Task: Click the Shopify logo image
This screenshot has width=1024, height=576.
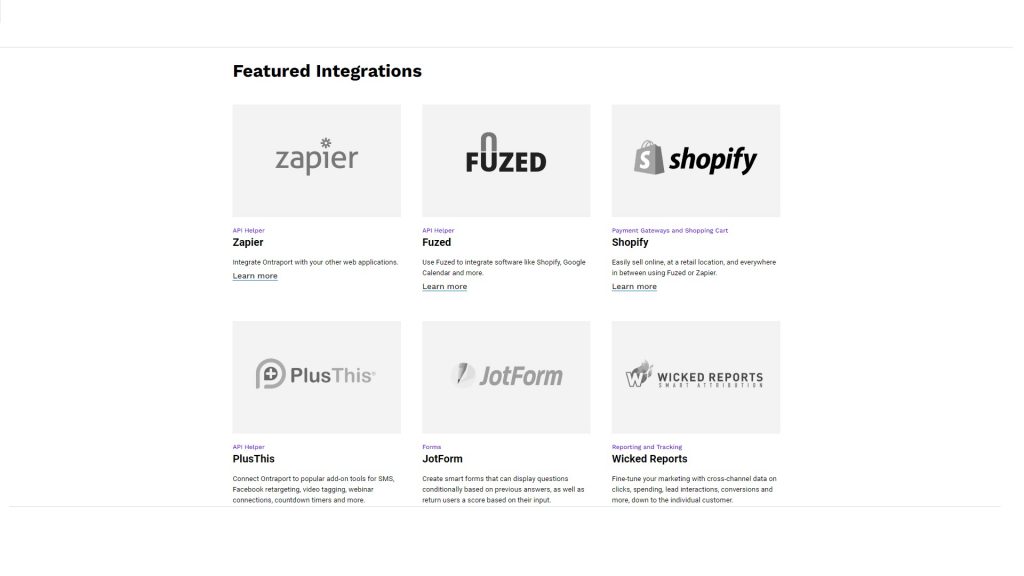Action: click(x=695, y=160)
